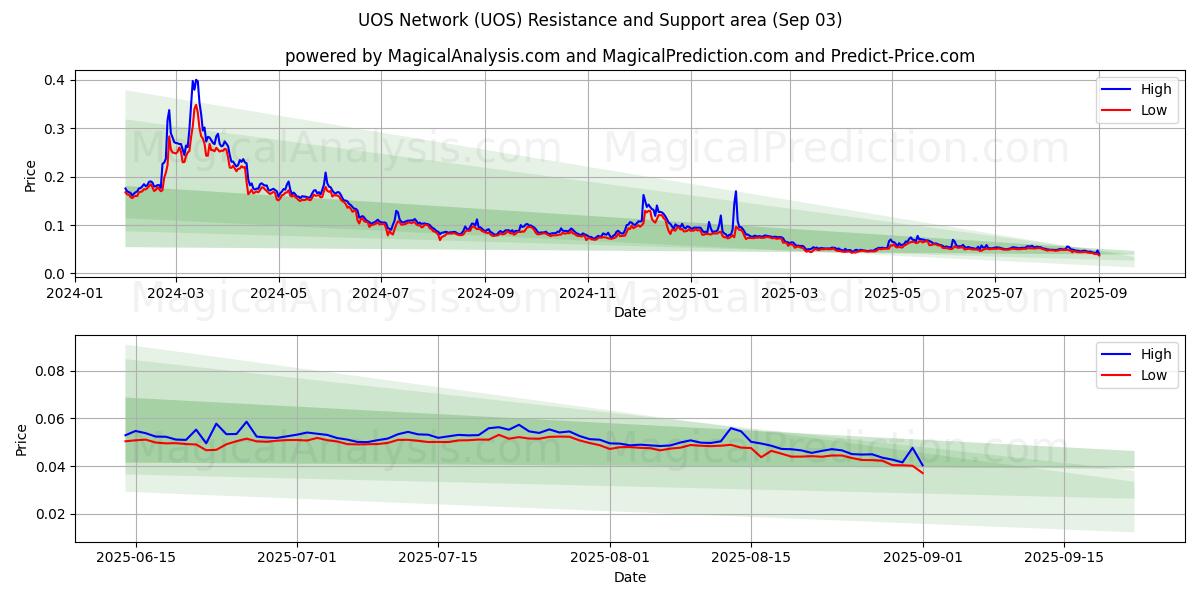Click the bottom chart y-axis value '0.02'
This screenshot has width=1200, height=600.
point(50,515)
